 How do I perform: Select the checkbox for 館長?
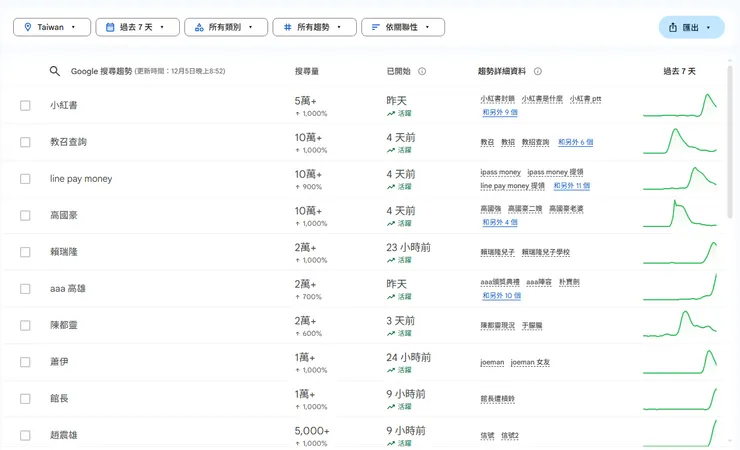25,399
